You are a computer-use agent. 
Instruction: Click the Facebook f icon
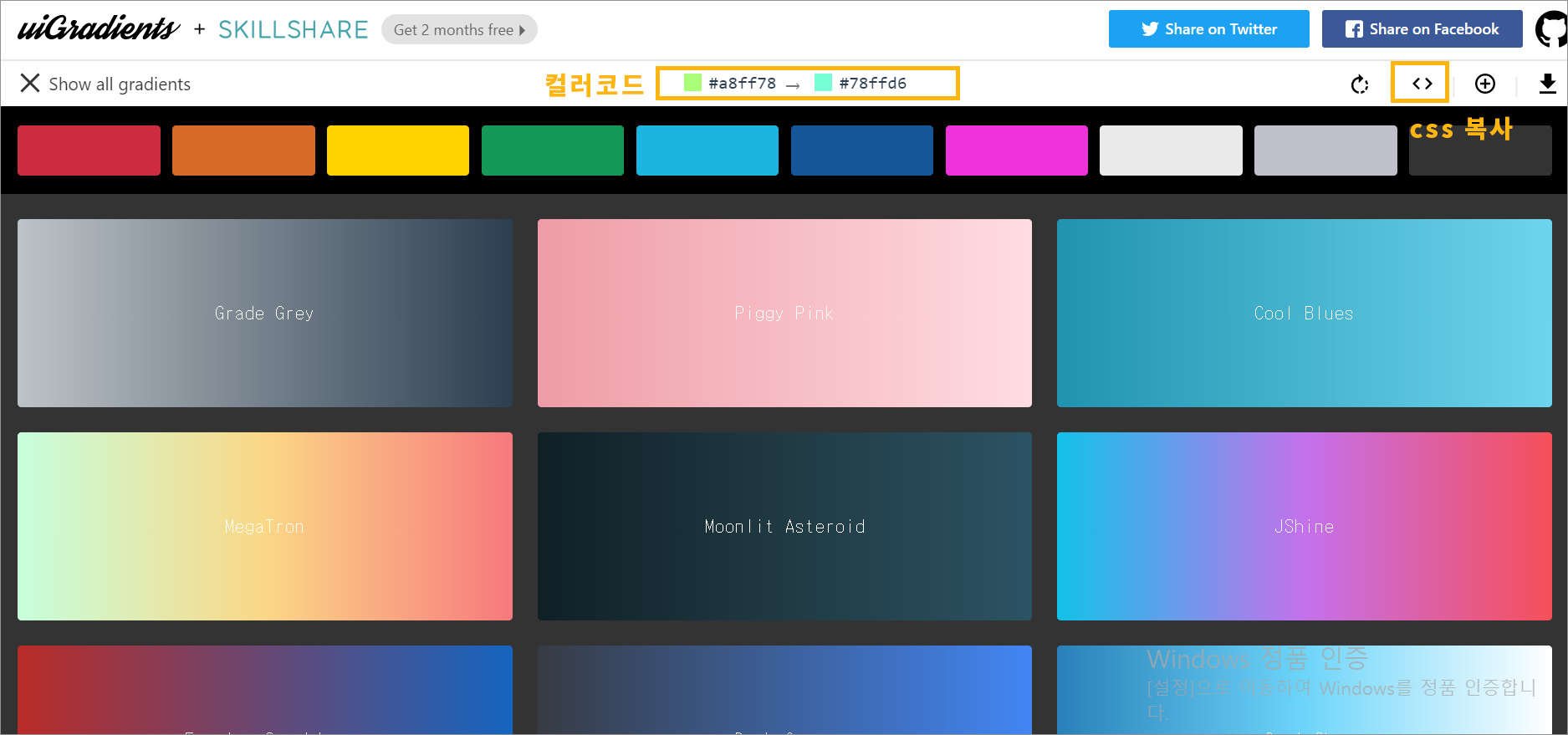click(1354, 29)
